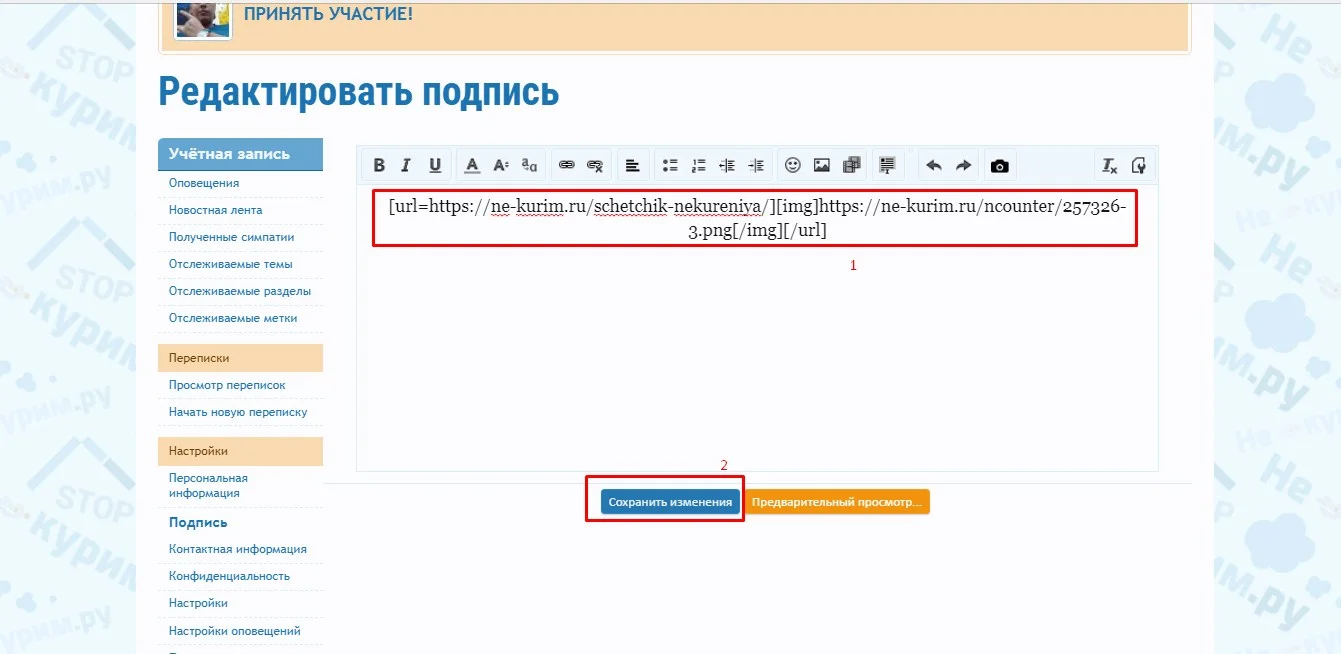Click the undo arrow icon
Viewport: 1341px width, 654px height.
coord(935,165)
